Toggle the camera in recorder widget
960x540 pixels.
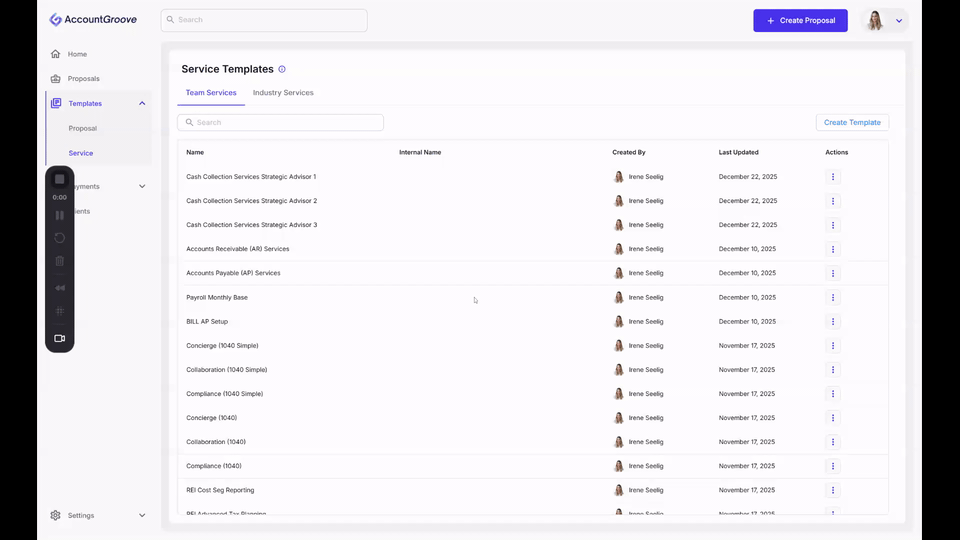click(59, 338)
